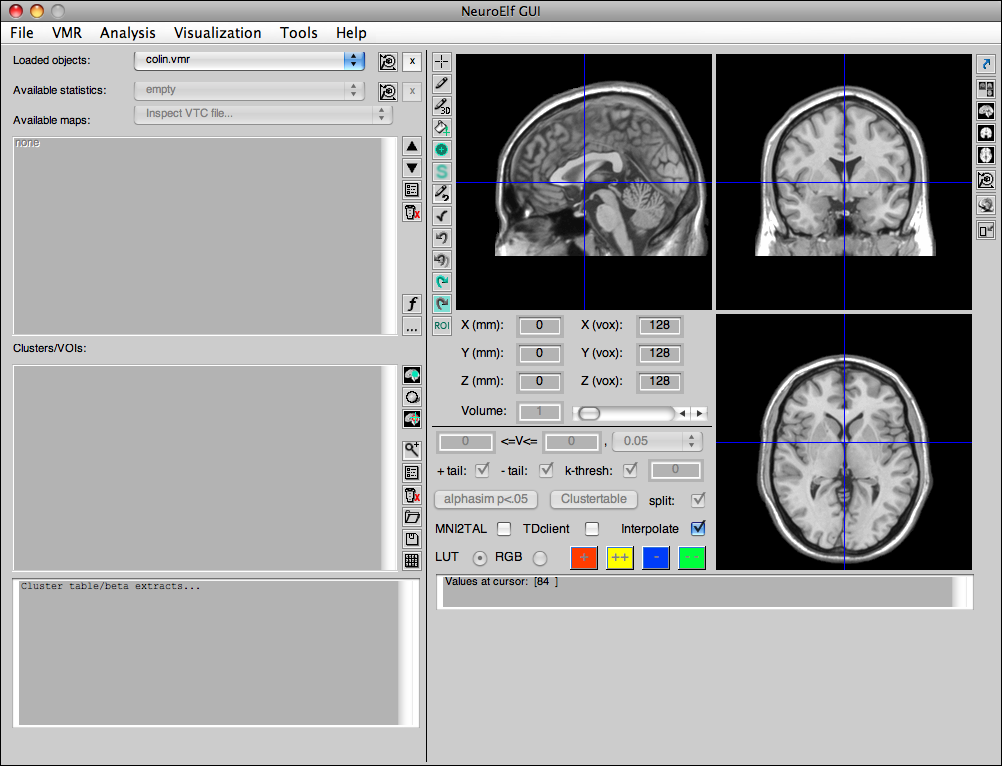The image size is (1002, 766).
Task: Open the Analysis menu
Action: [128, 33]
